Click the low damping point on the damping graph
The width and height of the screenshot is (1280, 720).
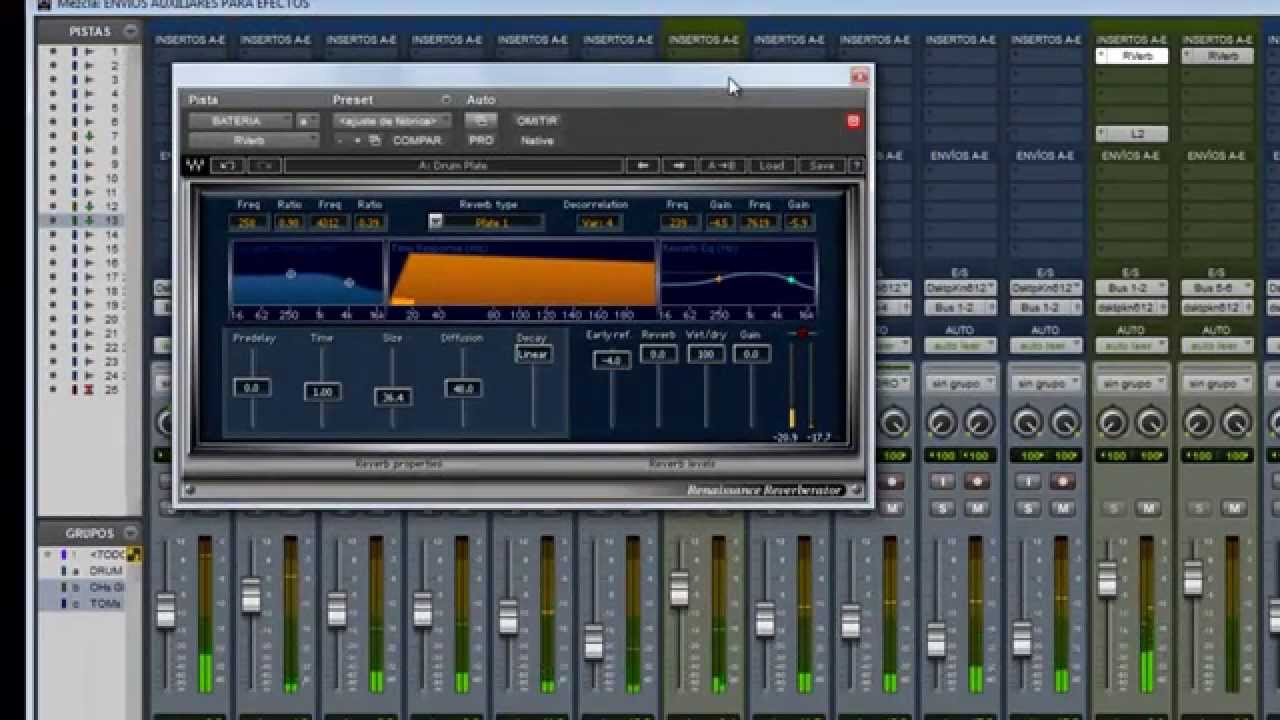click(x=291, y=273)
